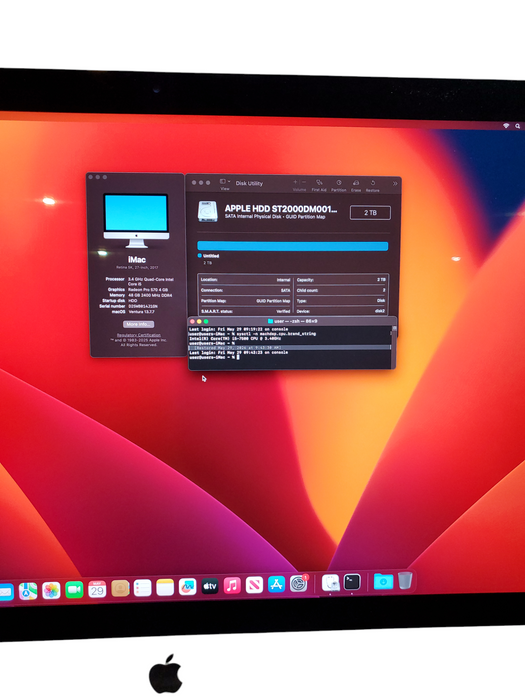
Task: Open News from the Dock
Action: coord(254,585)
